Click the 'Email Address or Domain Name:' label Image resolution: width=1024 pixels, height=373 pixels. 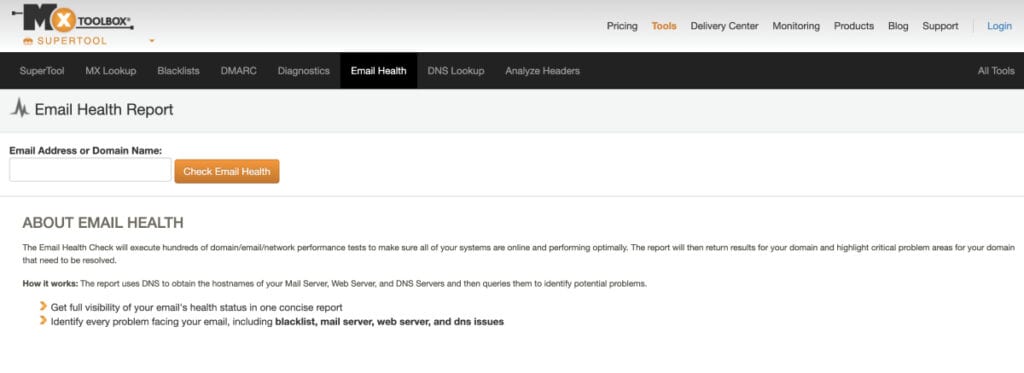click(86, 150)
